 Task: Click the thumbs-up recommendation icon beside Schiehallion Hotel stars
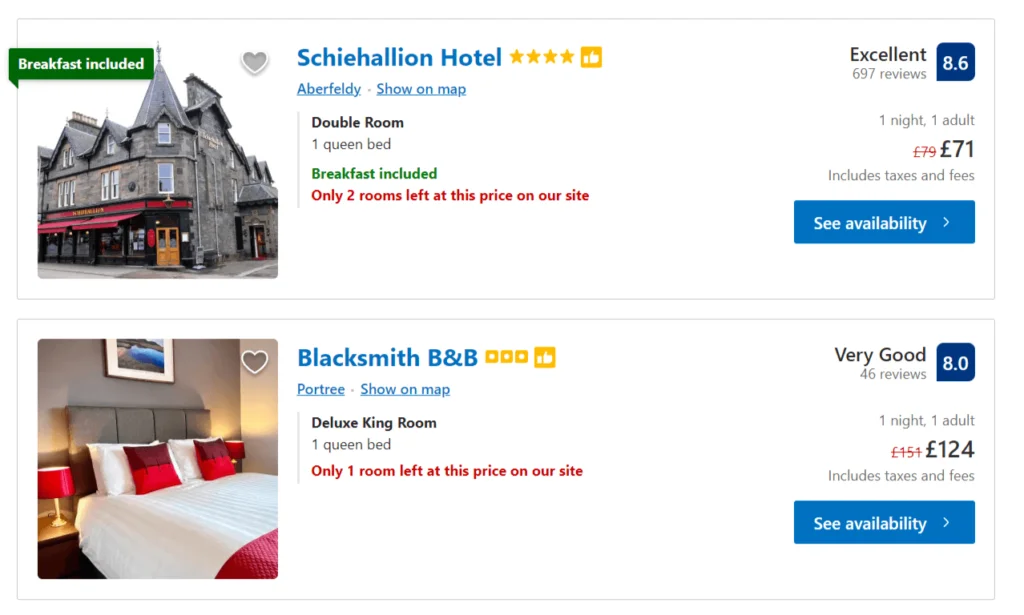pos(590,58)
